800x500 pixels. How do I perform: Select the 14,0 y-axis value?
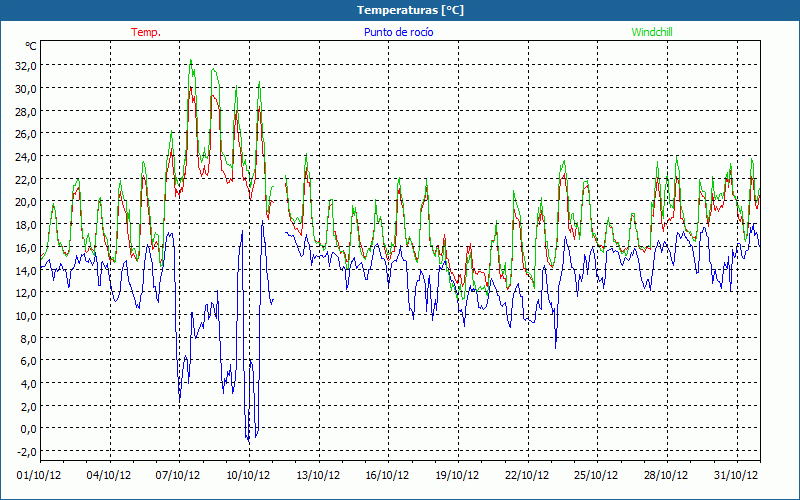[26, 270]
